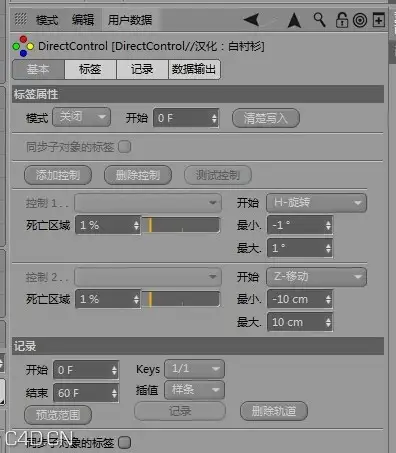The image size is (396, 453).
Task: Click the 标签属性 section header bar
Action: (x=198, y=94)
